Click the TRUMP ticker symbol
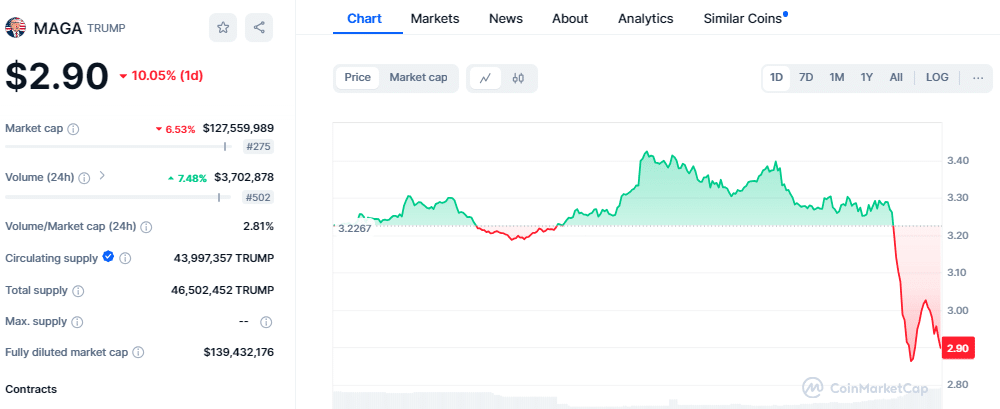The image size is (1000, 409). pos(106,28)
